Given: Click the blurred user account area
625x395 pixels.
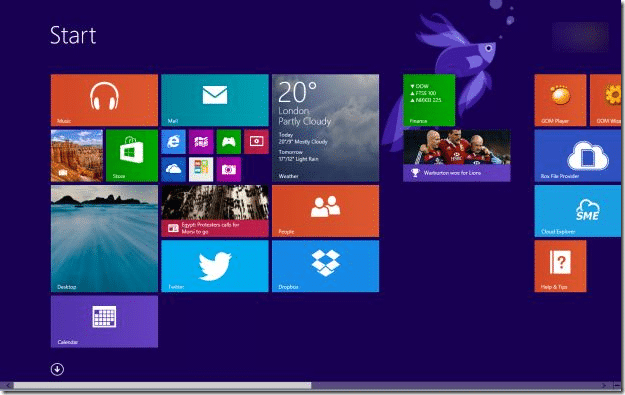Looking at the screenshot, I should click(x=580, y=36).
